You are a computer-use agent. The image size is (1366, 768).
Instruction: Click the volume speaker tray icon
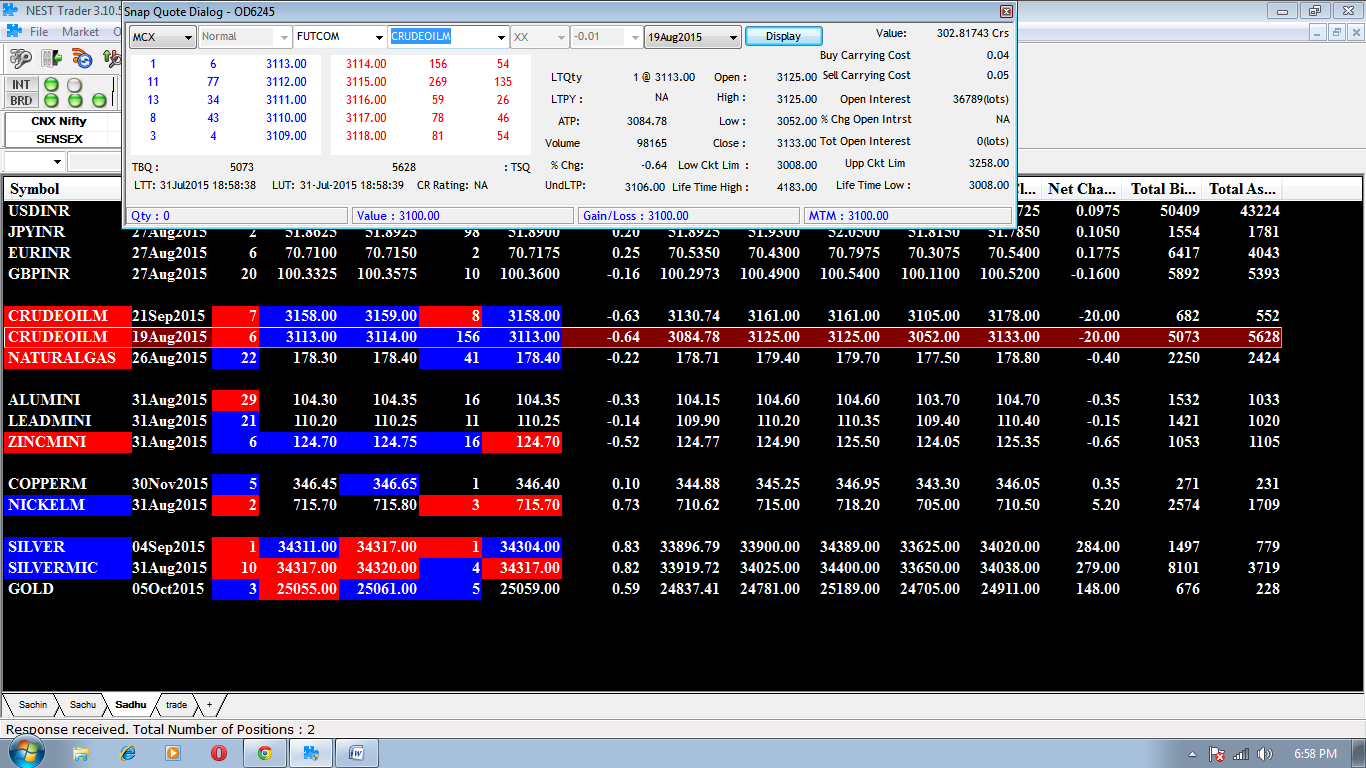(x=1265, y=754)
